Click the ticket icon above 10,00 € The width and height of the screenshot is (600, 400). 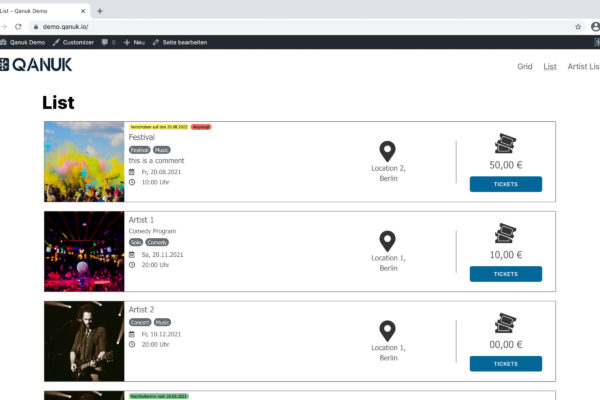pyautogui.click(x=505, y=233)
